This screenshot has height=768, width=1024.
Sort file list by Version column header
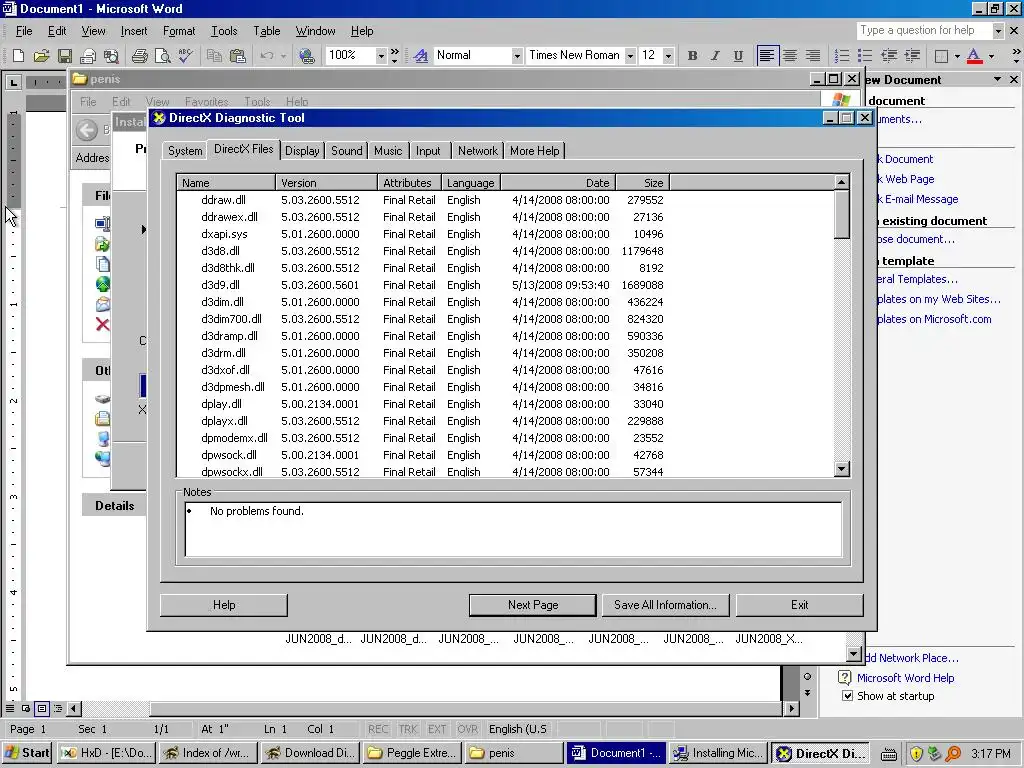pos(327,183)
